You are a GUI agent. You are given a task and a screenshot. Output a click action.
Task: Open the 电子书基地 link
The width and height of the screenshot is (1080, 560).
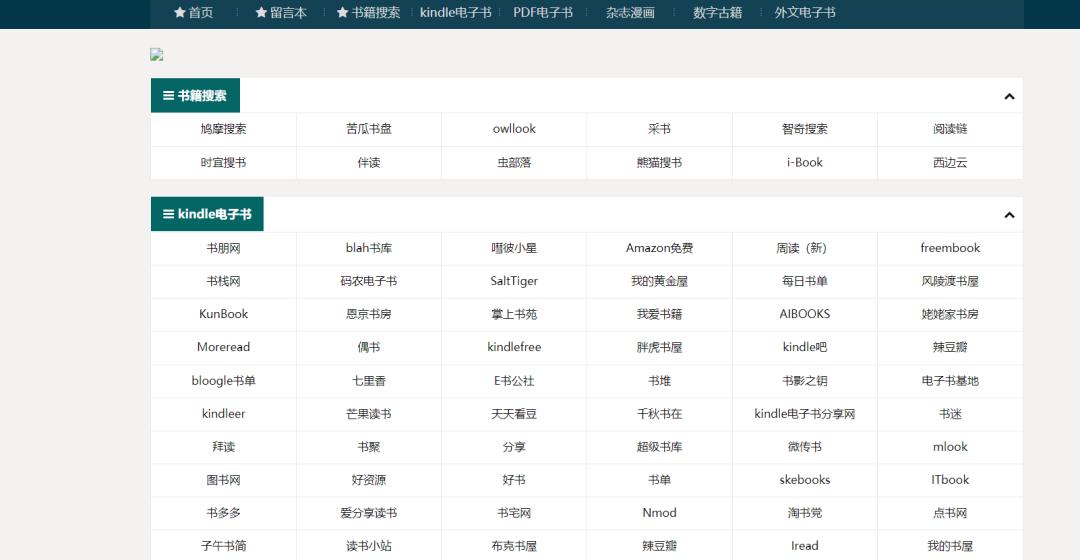[950, 381]
